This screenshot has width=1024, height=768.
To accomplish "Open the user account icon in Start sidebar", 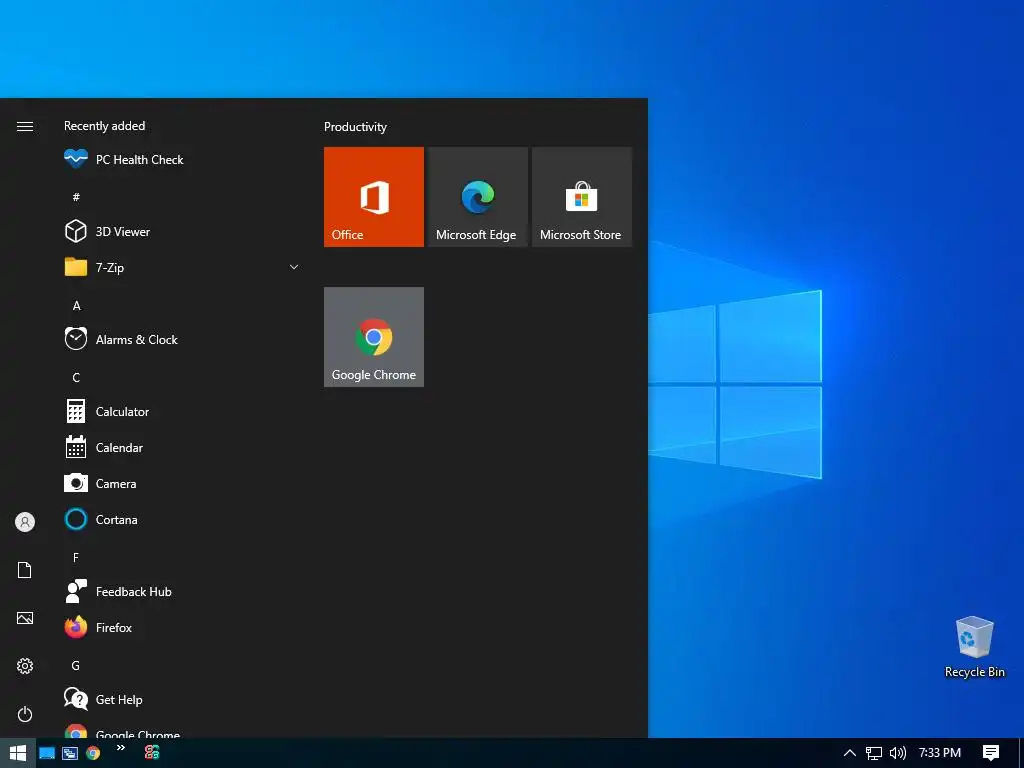I will click(x=25, y=522).
